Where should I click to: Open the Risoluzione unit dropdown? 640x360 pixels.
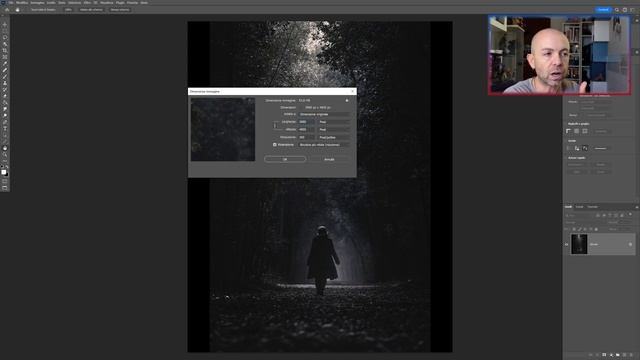pyautogui.click(x=334, y=137)
